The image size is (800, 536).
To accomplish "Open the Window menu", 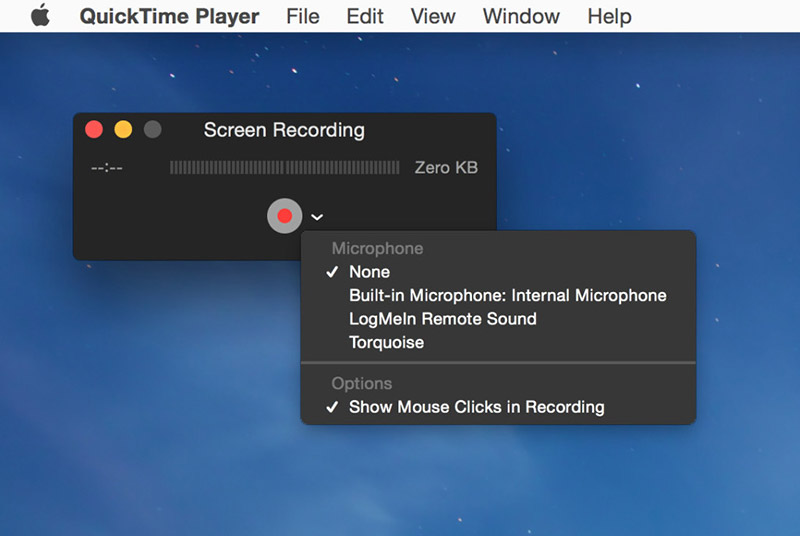I will pyautogui.click(x=520, y=16).
